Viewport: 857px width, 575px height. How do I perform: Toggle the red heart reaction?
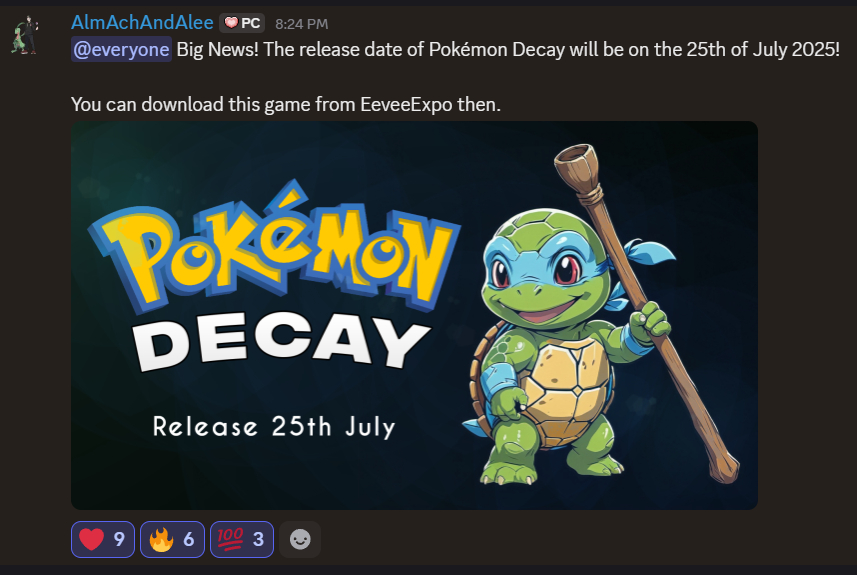[x=103, y=539]
